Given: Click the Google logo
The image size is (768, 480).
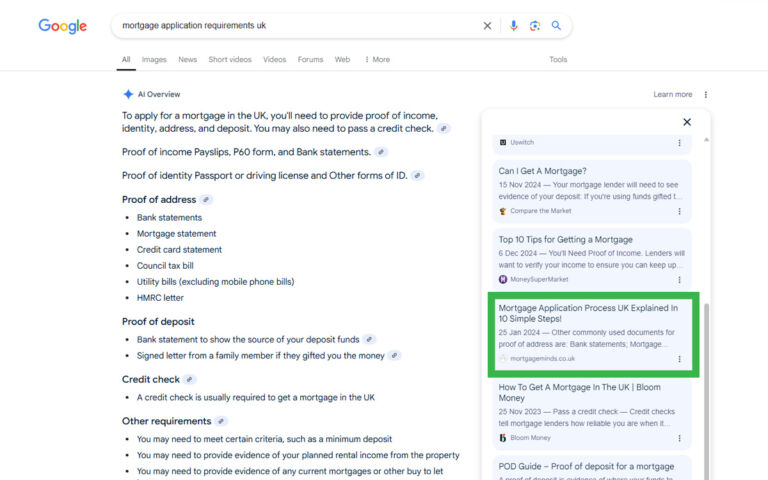Looking at the screenshot, I should (x=63, y=26).
